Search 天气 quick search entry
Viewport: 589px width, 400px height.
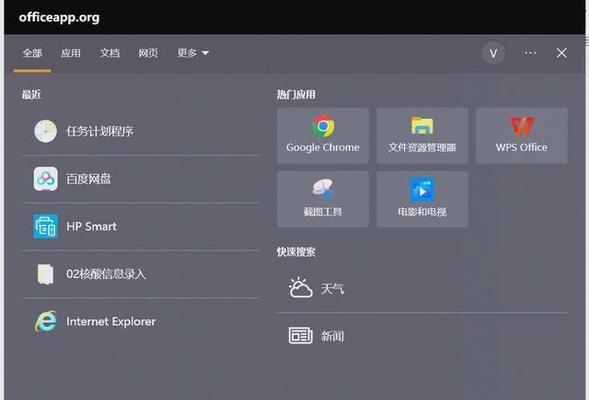[422, 288]
